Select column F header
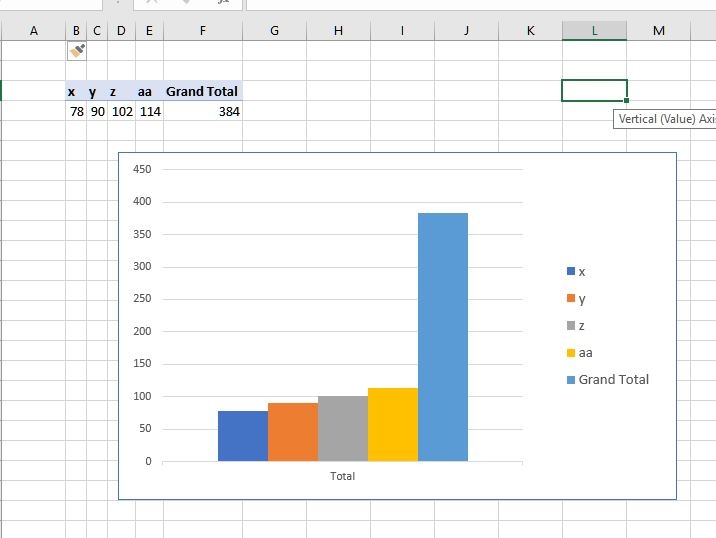716x538 pixels. tap(203, 31)
